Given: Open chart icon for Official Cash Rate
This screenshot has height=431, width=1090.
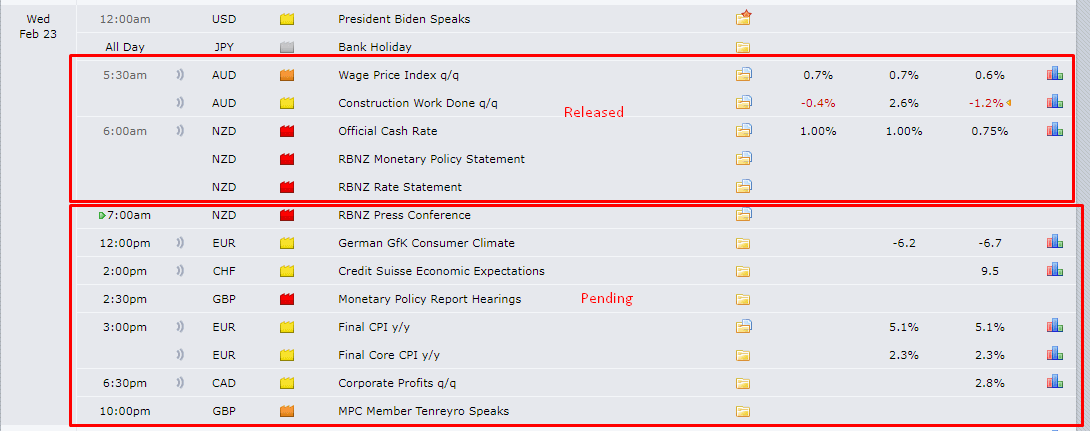Looking at the screenshot, I should [1055, 130].
